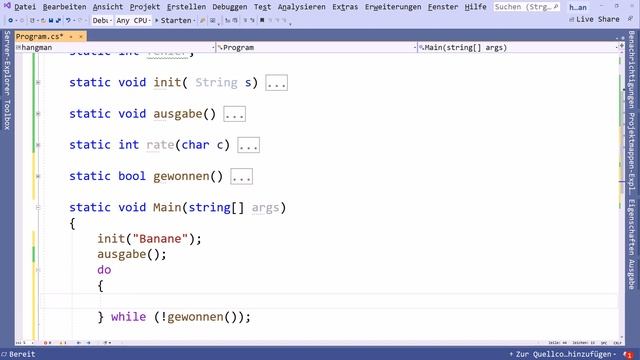Click the ellipsis box after gewonnen()
This screenshot has width=640, height=360.
[241, 177]
